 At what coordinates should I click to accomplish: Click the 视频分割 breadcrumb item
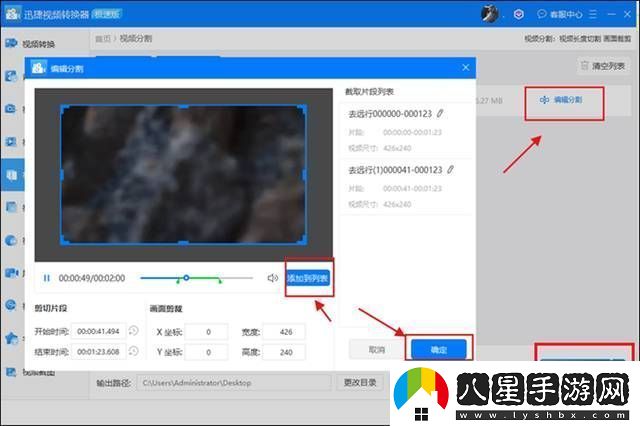[x=136, y=39]
